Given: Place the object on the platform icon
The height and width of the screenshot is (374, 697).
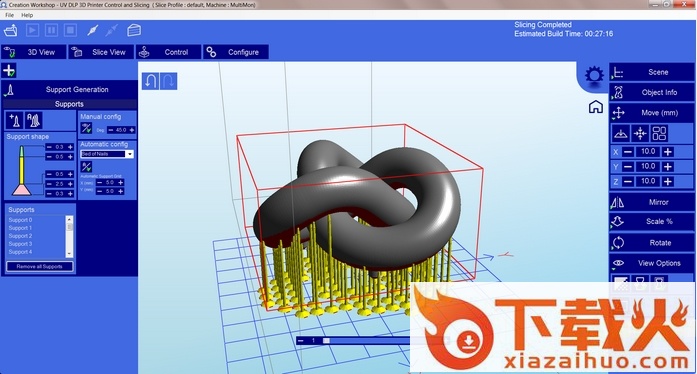Looking at the screenshot, I should [x=621, y=133].
